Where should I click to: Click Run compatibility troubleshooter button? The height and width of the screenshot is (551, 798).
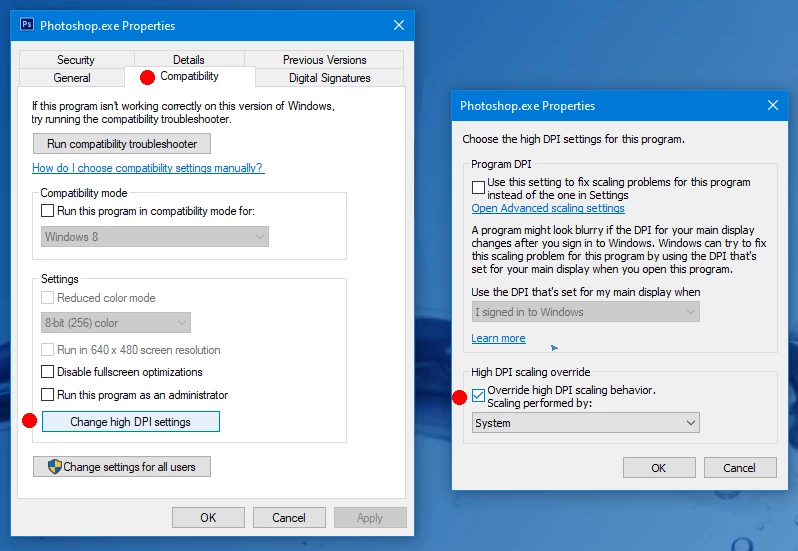click(122, 144)
